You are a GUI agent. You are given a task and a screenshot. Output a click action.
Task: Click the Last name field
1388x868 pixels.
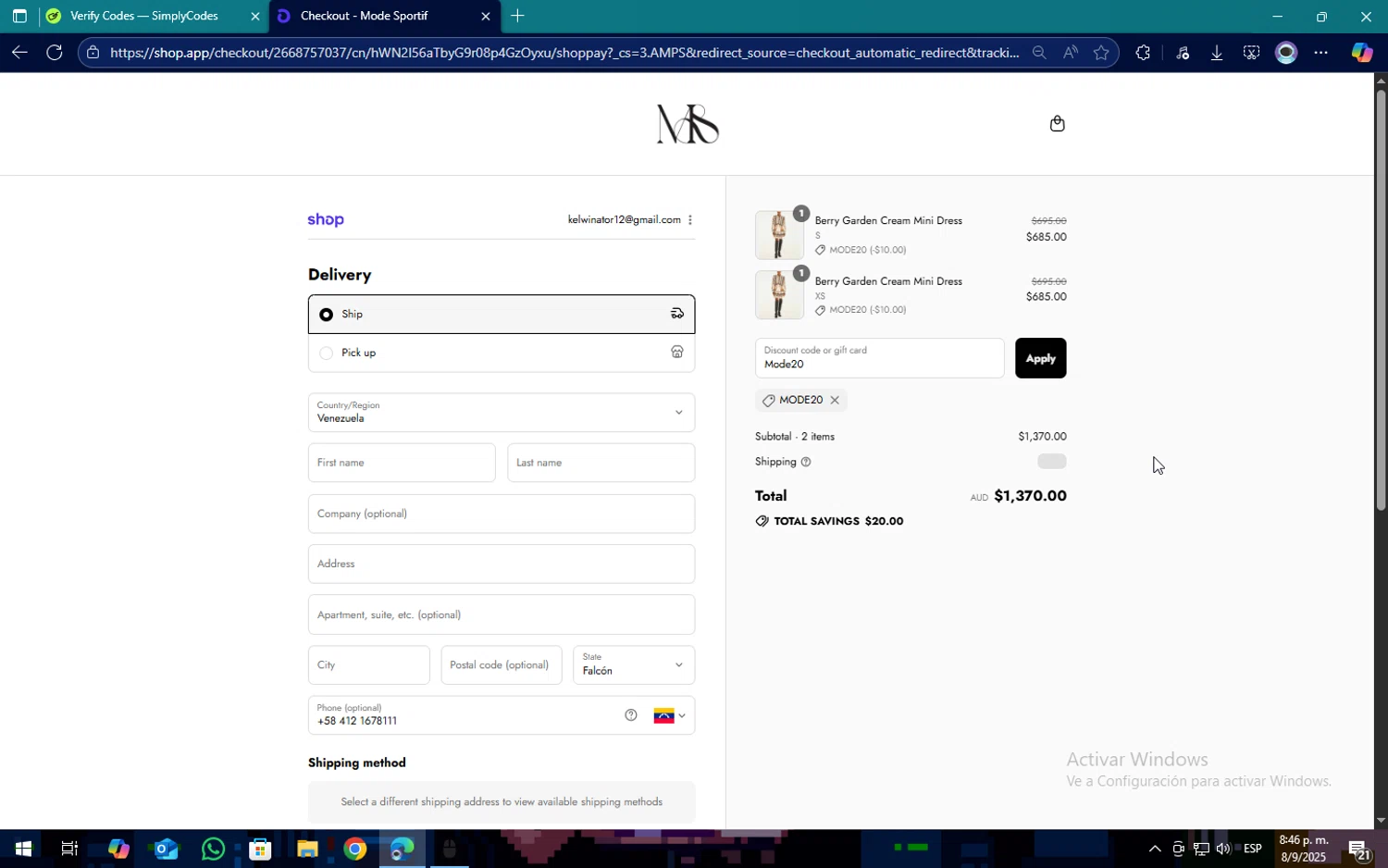[x=601, y=463]
